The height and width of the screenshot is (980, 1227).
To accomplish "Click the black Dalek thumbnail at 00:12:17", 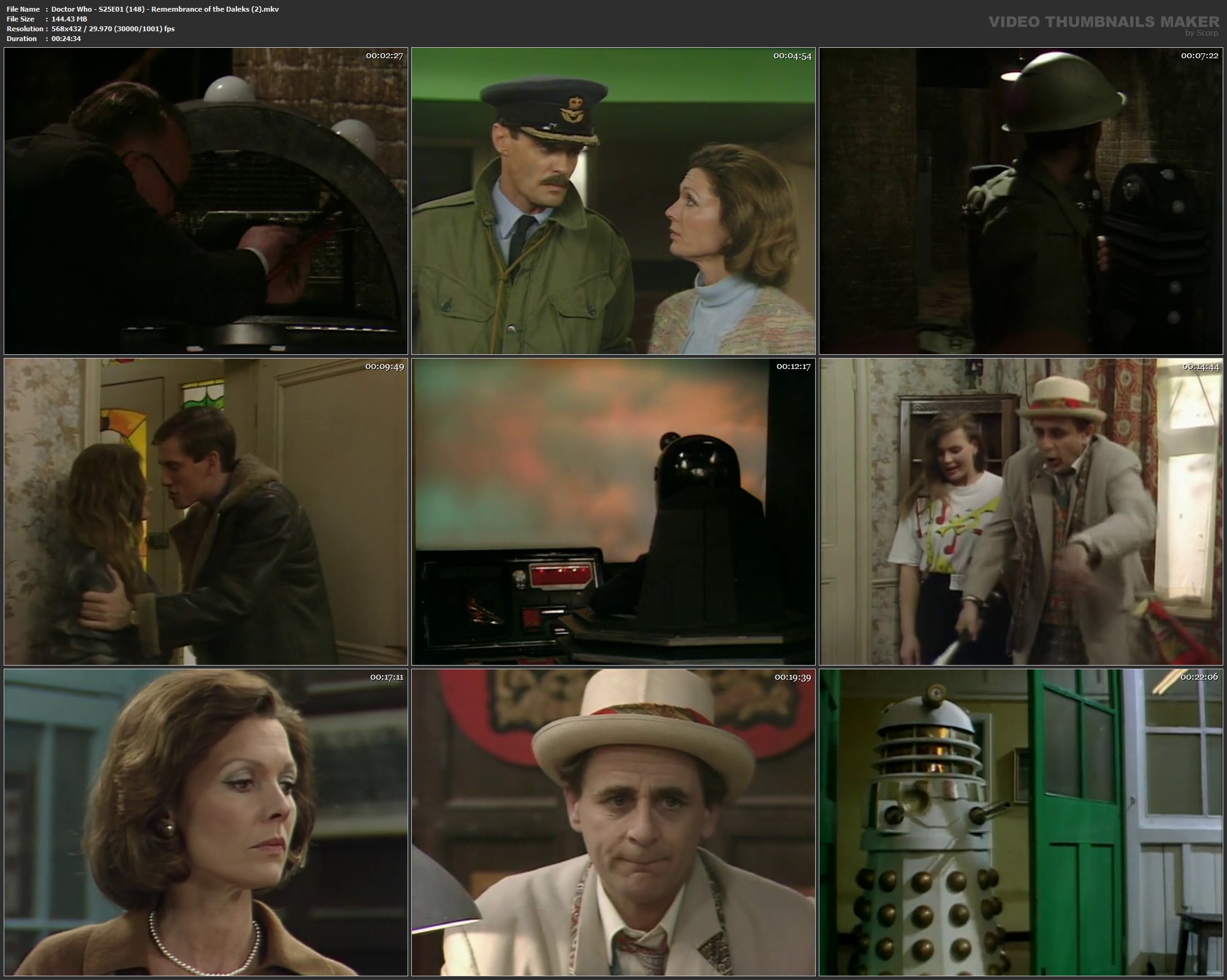I will (x=613, y=512).
